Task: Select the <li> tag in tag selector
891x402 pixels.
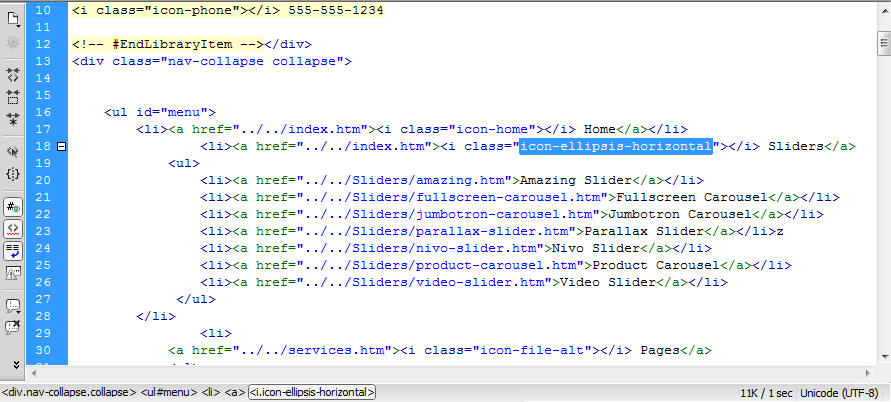Action: pyautogui.click(x=210, y=392)
